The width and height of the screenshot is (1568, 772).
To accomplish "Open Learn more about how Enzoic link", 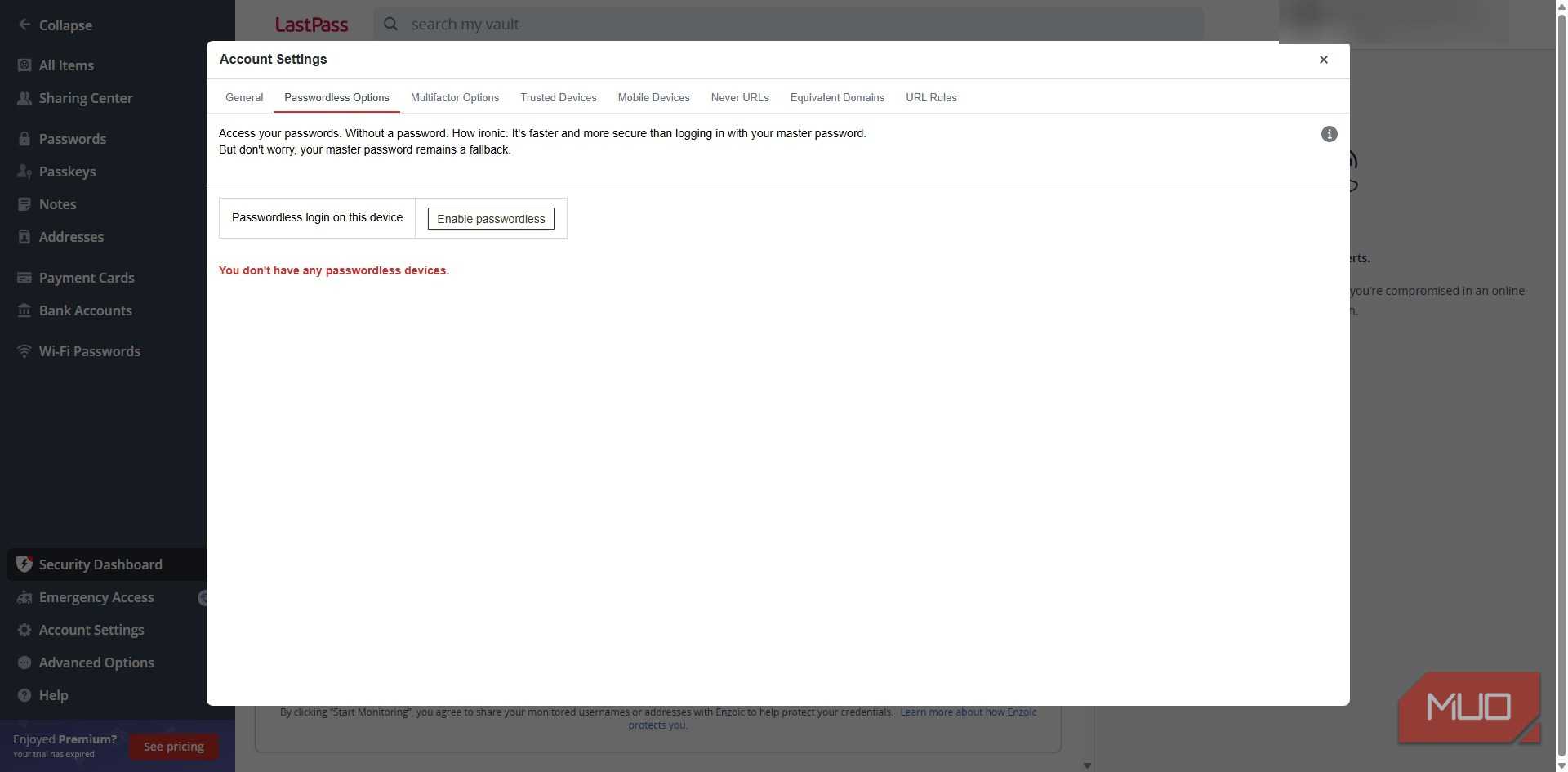I will pyautogui.click(x=968, y=712).
